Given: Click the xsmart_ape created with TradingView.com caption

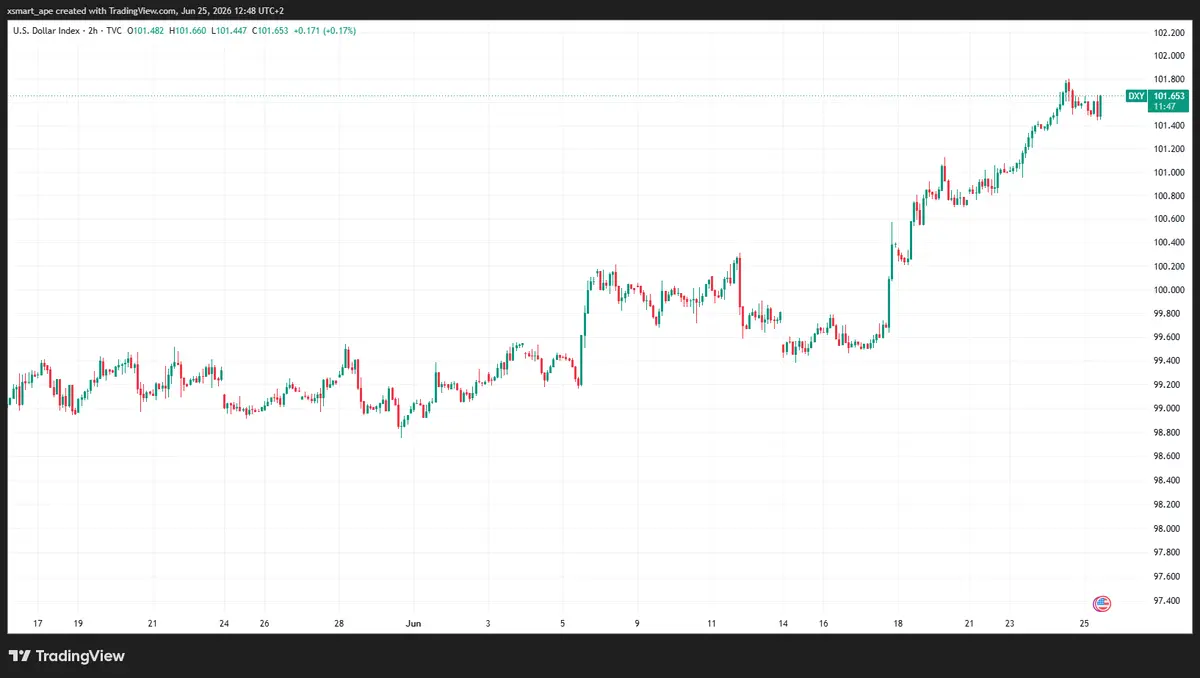Looking at the screenshot, I should click(x=145, y=10).
